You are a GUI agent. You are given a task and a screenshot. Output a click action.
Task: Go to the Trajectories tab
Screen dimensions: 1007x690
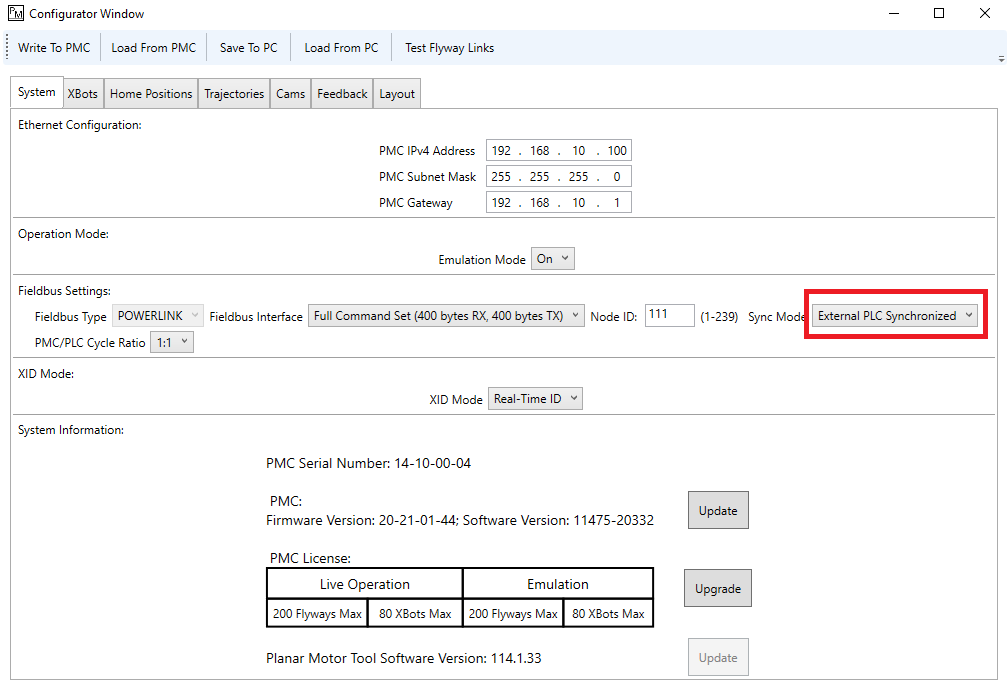pos(234,94)
